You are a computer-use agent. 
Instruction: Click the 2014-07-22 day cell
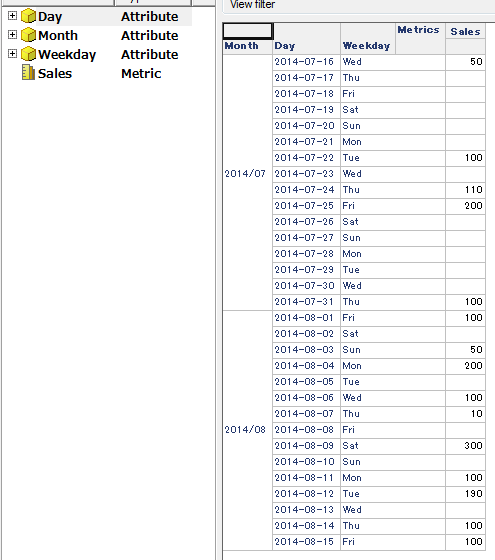306,158
